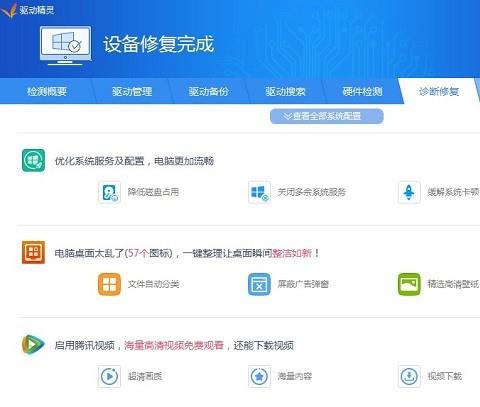Click the 海量内容 star icon
This screenshot has height=407, width=480.
pos(259,376)
